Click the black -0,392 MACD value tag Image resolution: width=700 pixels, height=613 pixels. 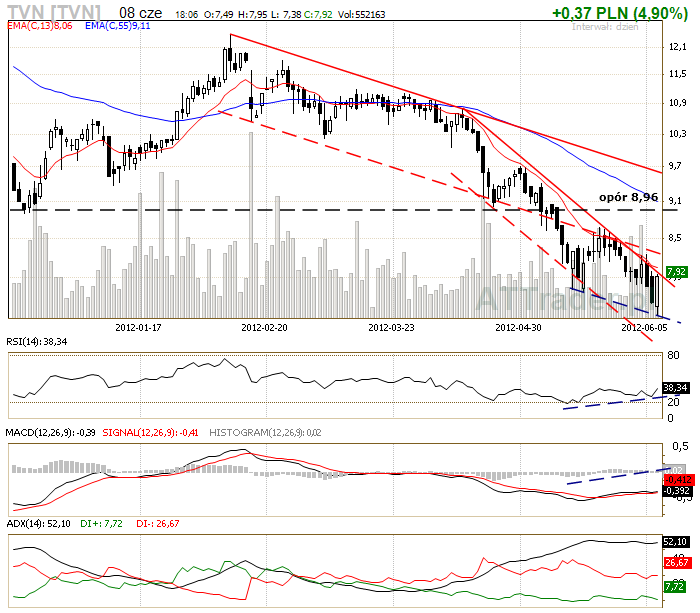click(x=678, y=491)
